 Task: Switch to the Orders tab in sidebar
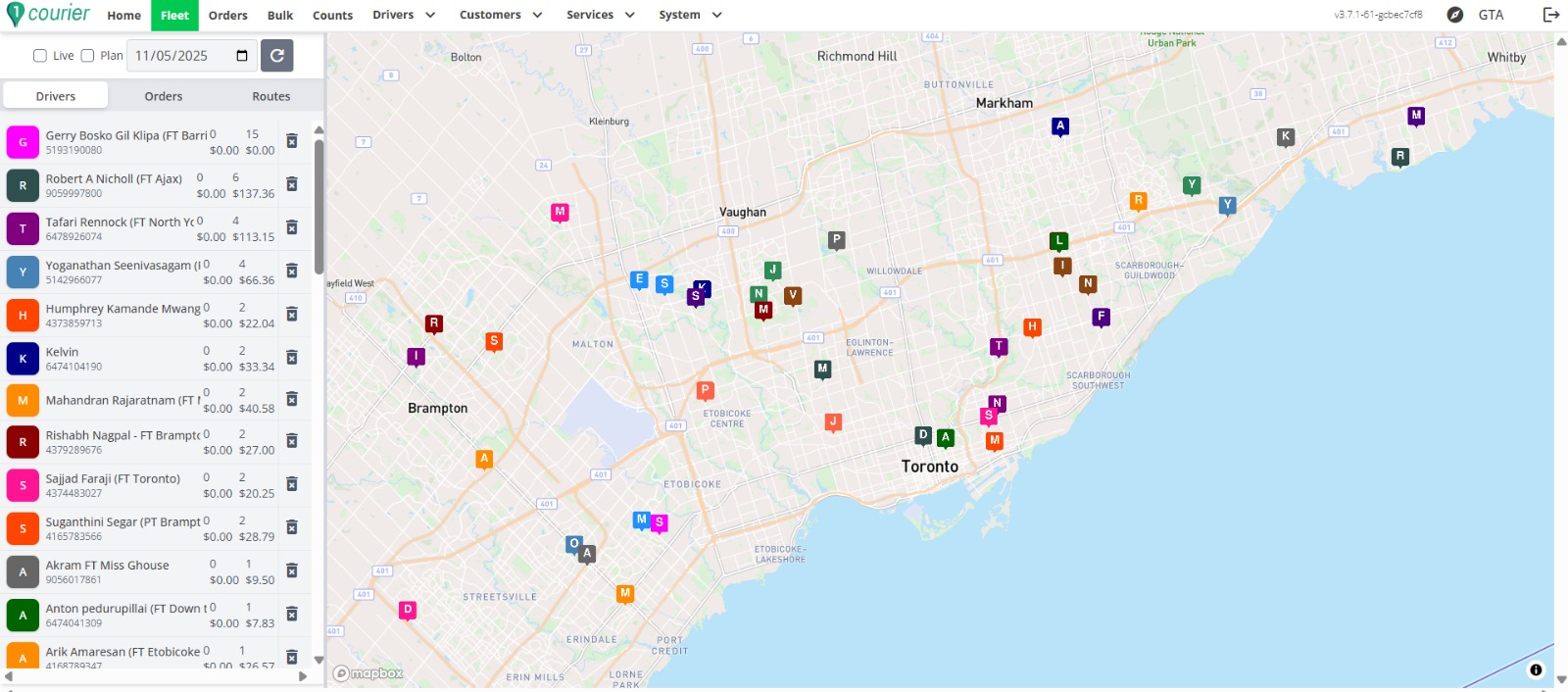(164, 96)
